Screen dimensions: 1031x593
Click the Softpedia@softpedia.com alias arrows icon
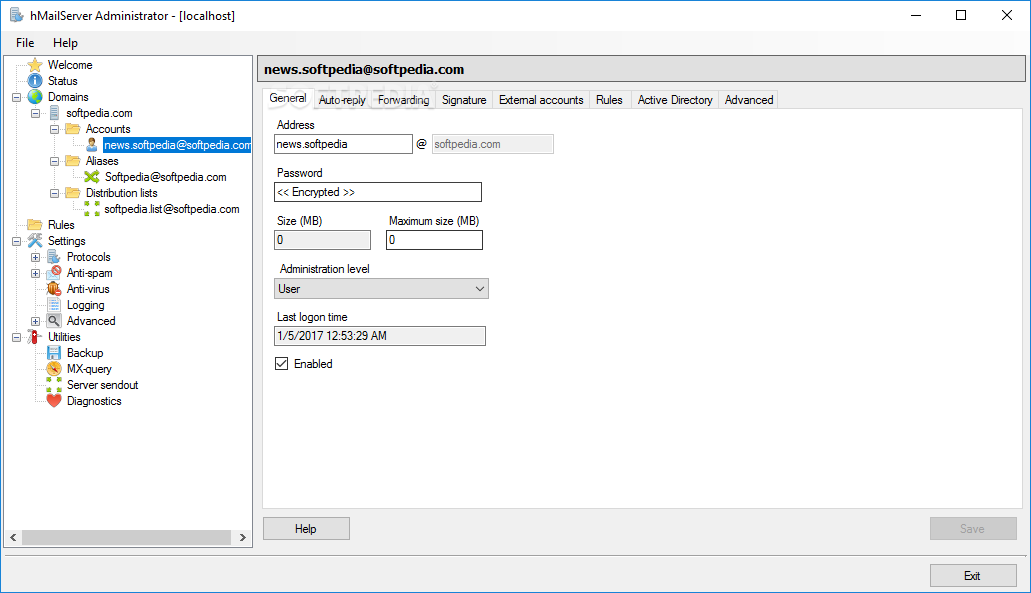[x=92, y=177]
